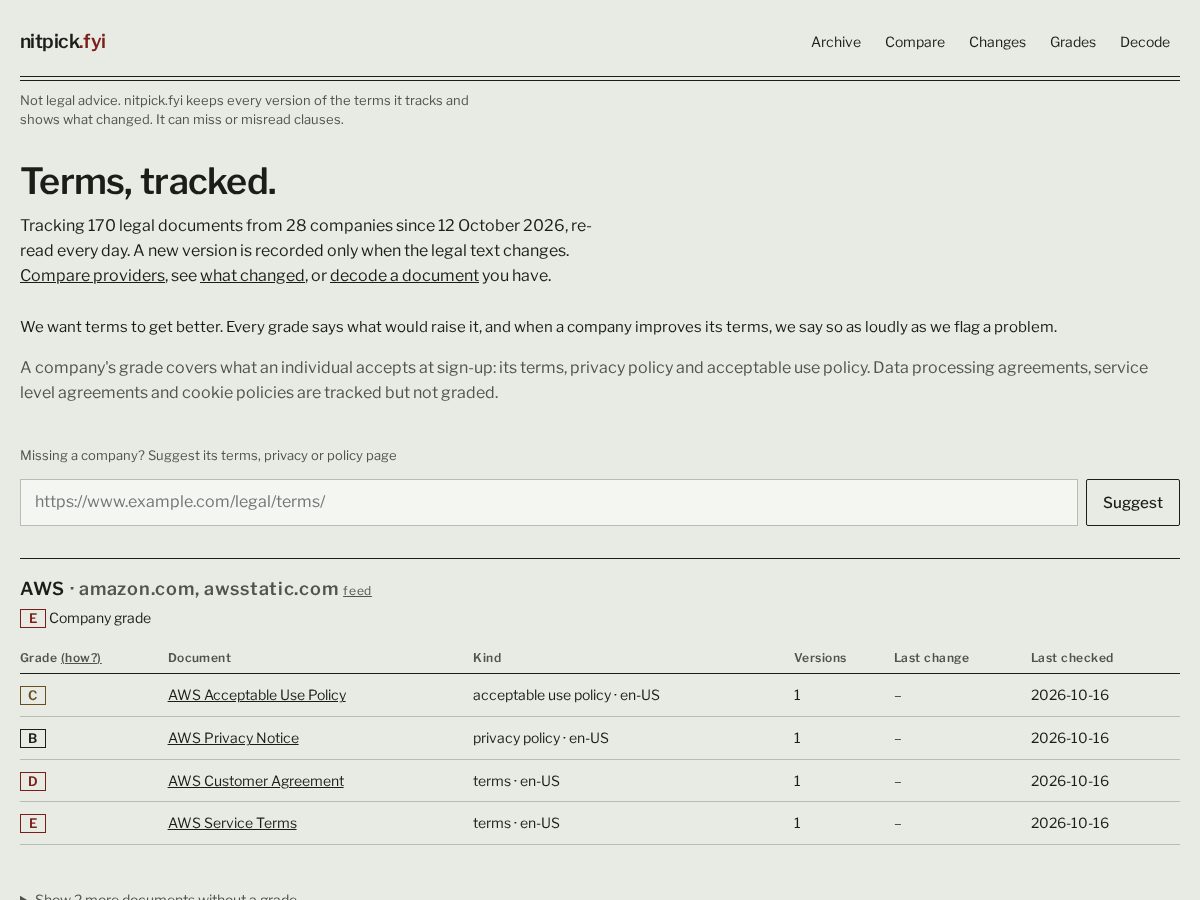This screenshot has height=900, width=1200.
Task: Click the B grade badge for Privacy Notice
Action: click(33, 738)
